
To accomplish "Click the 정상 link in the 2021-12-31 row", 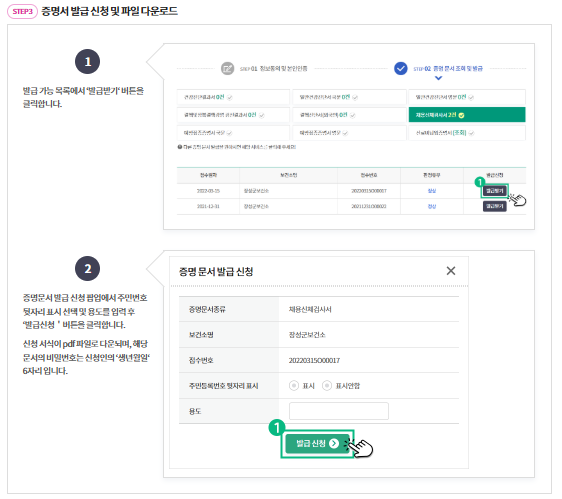I will (432, 206).
